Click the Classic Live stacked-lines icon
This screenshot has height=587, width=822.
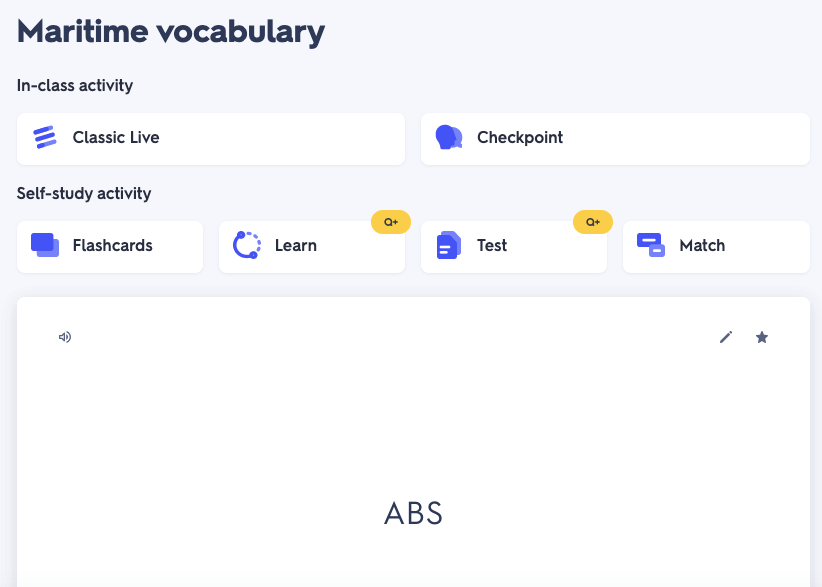[45, 138]
